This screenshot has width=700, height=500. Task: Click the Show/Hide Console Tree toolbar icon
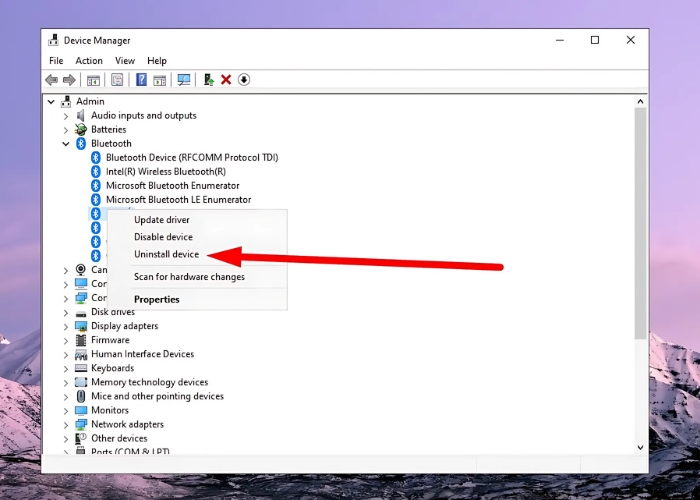(94, 80)
